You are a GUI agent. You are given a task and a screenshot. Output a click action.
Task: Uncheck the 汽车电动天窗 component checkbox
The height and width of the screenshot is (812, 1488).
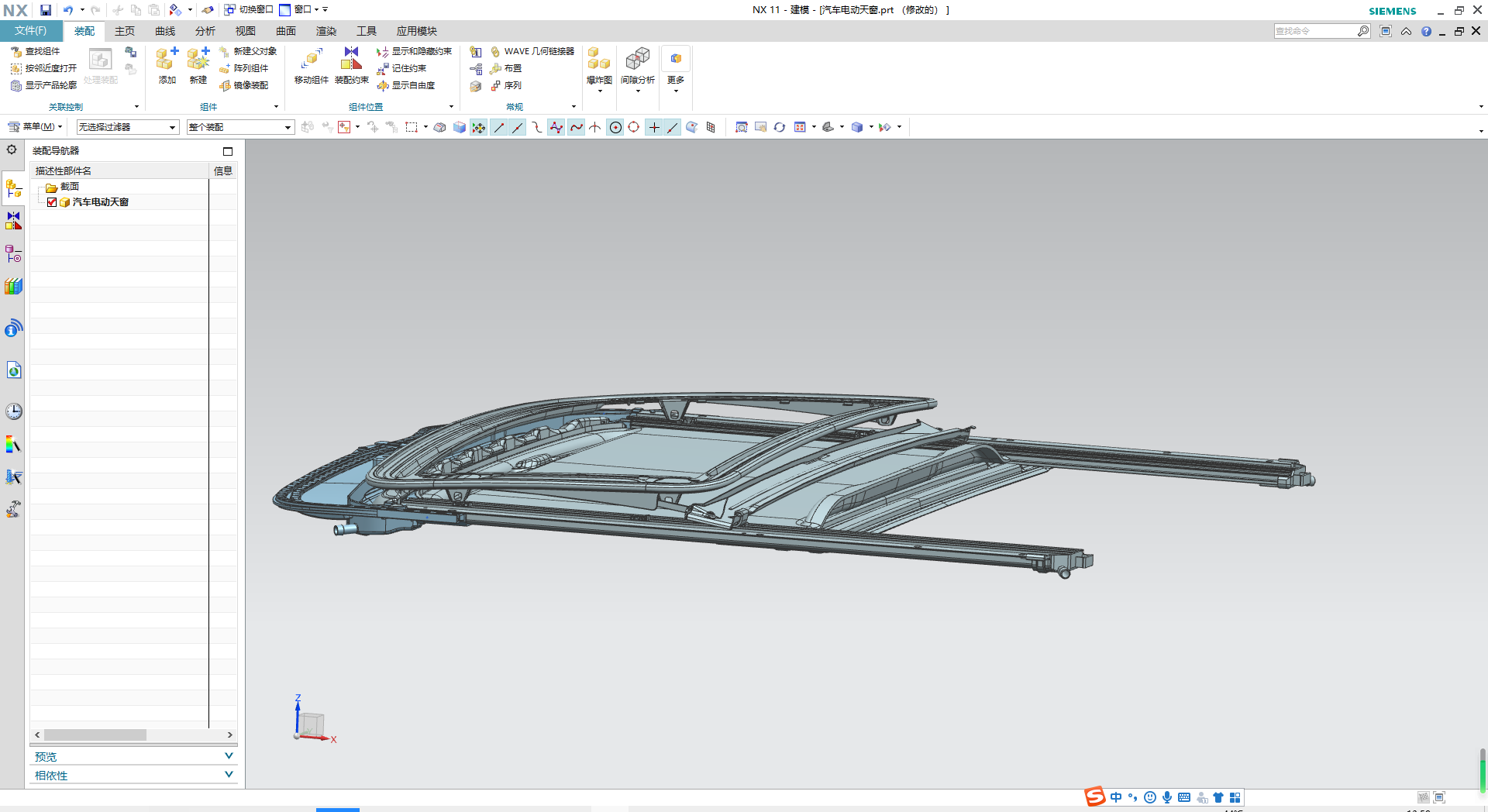tap(52, 202)
